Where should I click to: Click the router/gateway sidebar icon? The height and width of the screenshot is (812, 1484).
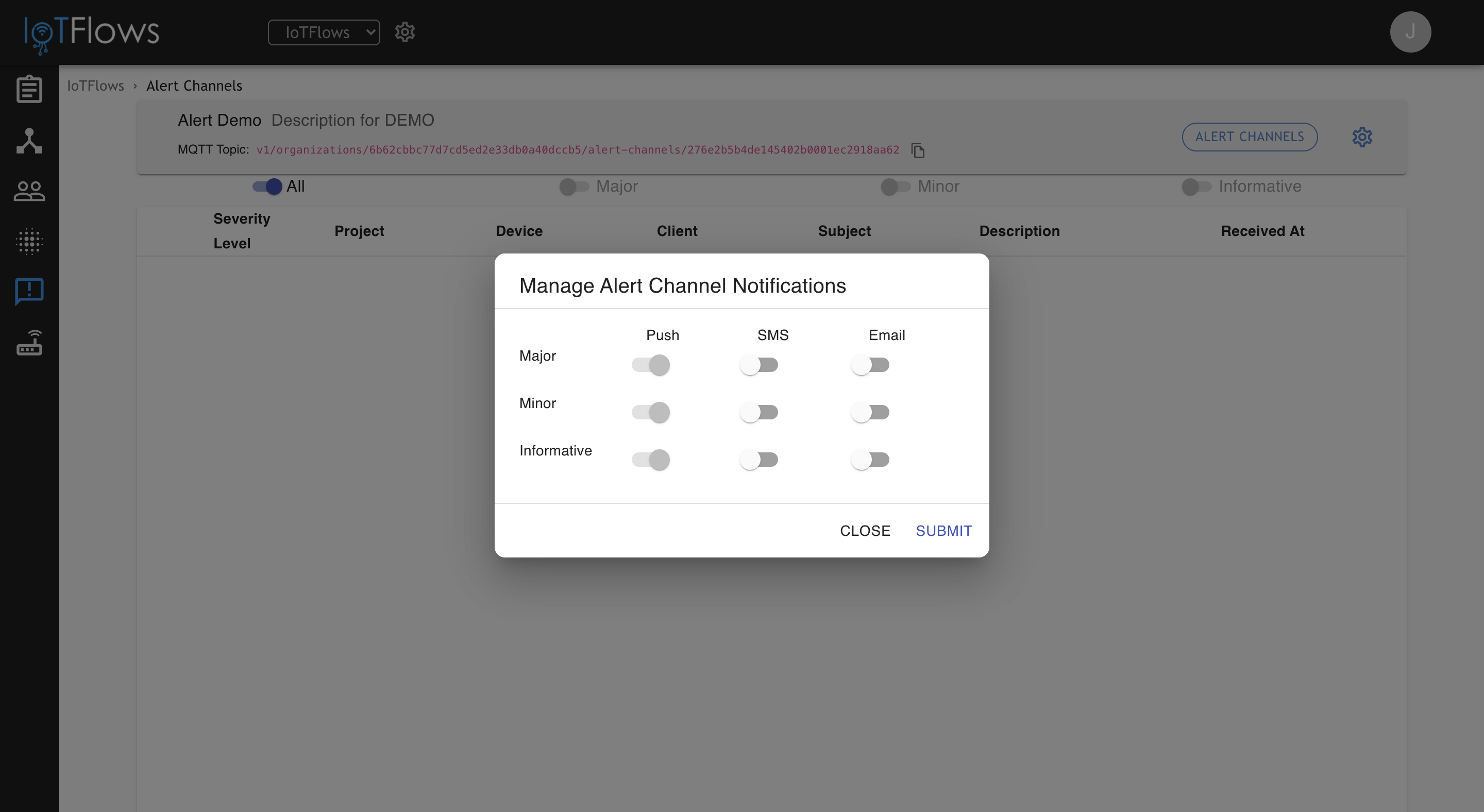(x=29, y=343)
